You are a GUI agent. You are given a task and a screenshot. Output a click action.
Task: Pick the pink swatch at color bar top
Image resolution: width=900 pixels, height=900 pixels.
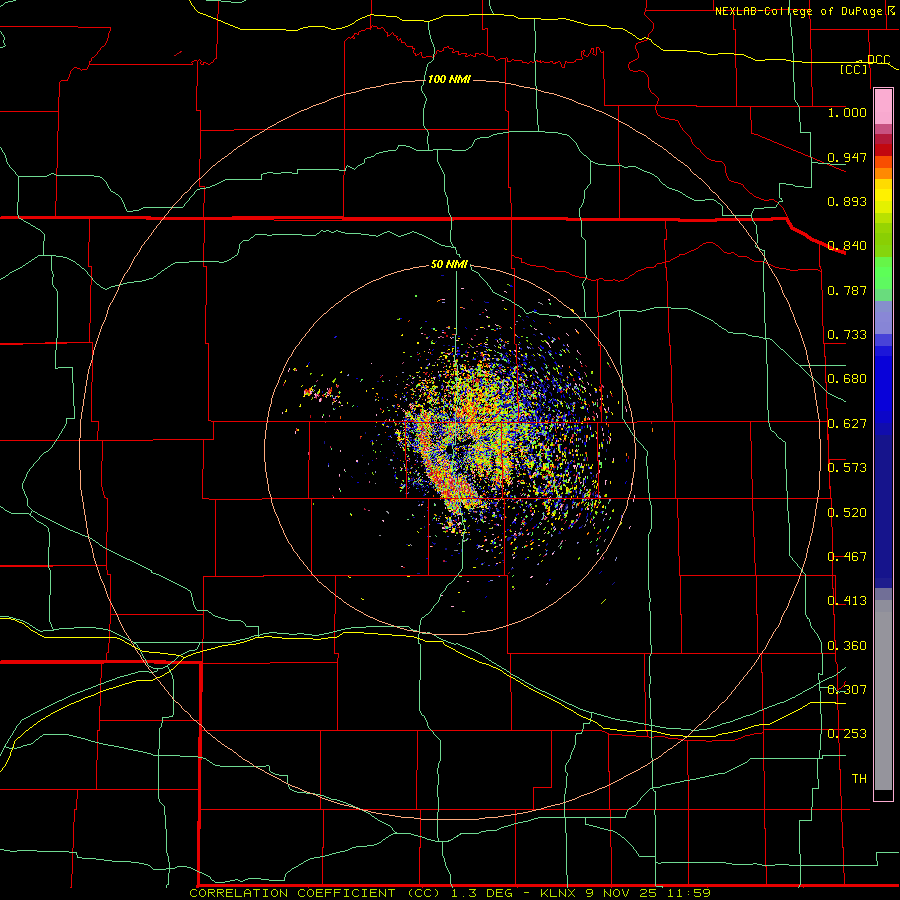coord(883,107)
